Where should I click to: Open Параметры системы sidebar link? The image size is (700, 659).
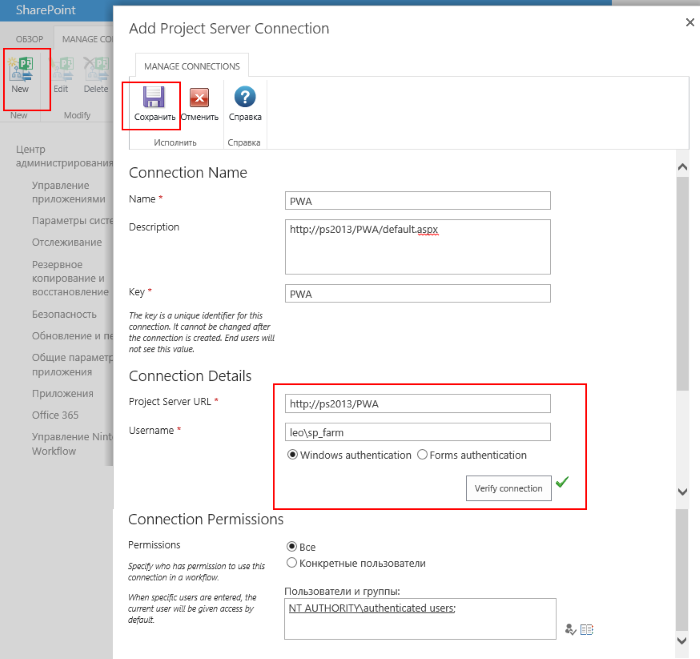pos(72,221)
